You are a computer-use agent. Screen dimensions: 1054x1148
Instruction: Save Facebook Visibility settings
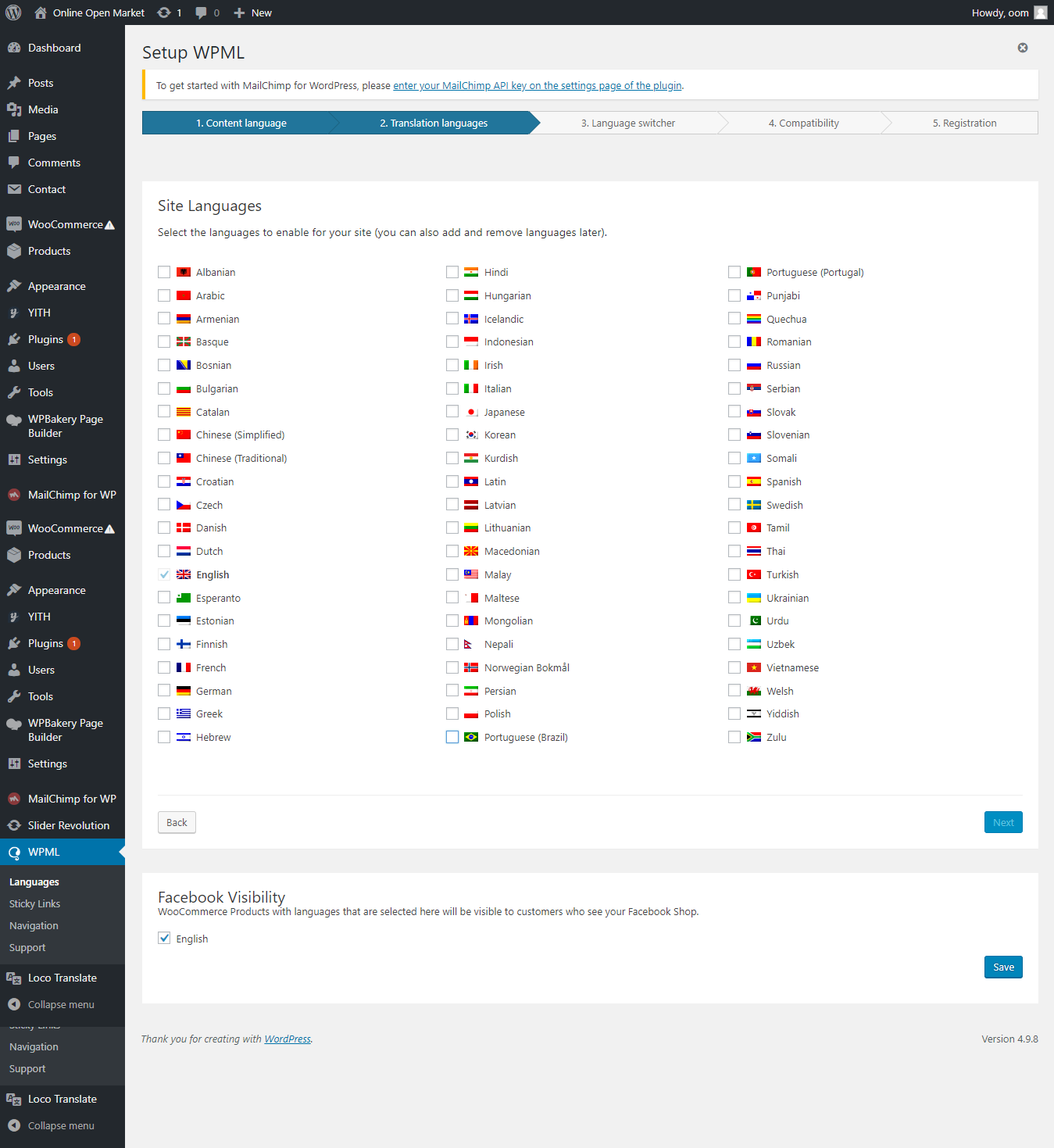pos(1003,967)
